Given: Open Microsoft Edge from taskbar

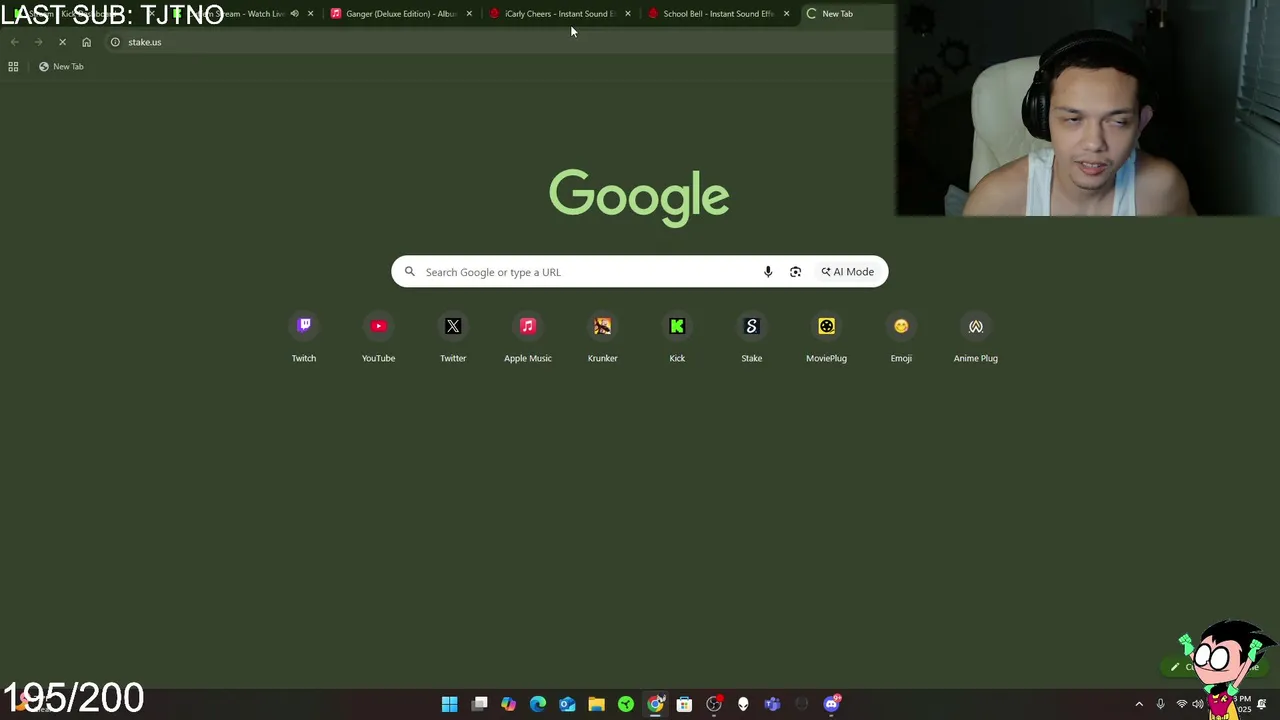Looking at the screenshot, I should coord(538,704).
